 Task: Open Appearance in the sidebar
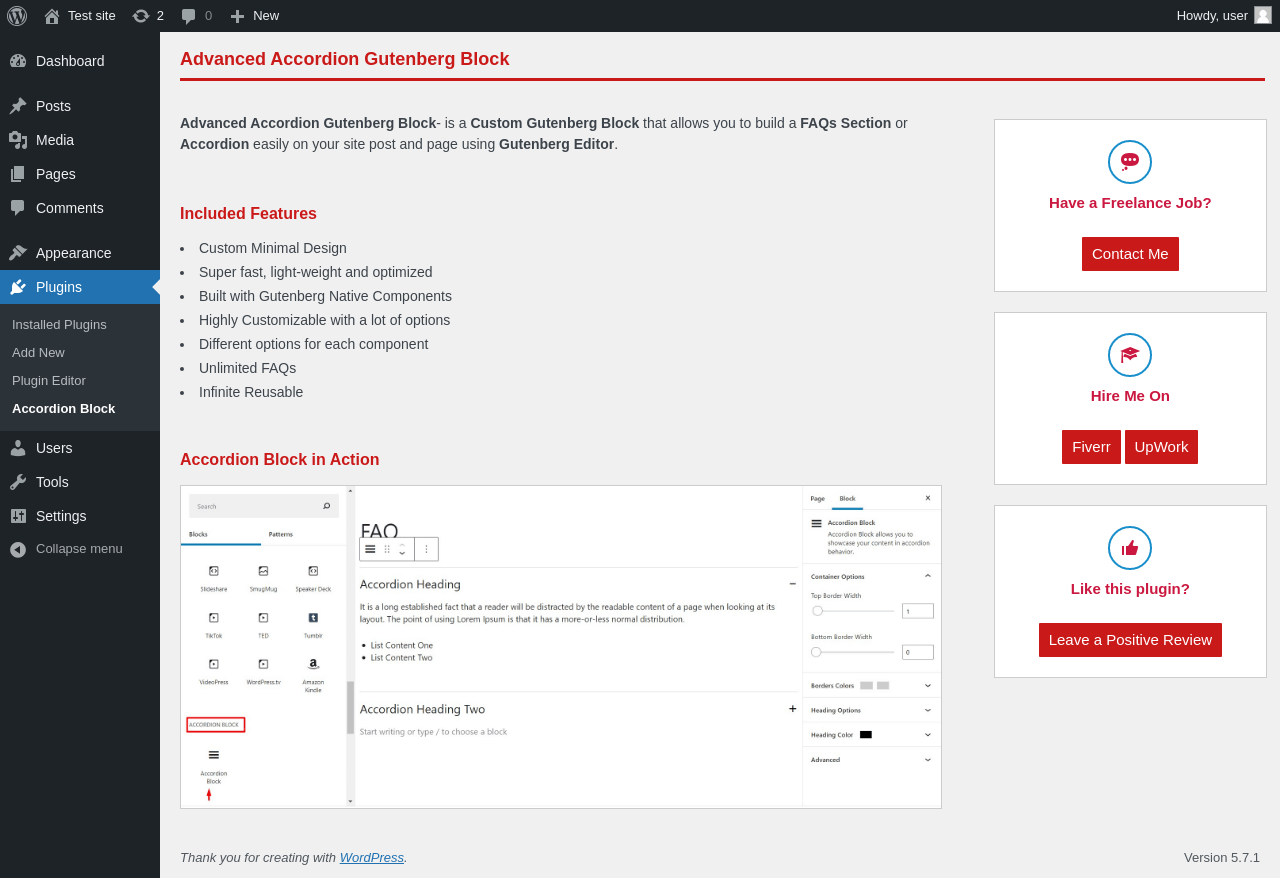click(80, 253)
